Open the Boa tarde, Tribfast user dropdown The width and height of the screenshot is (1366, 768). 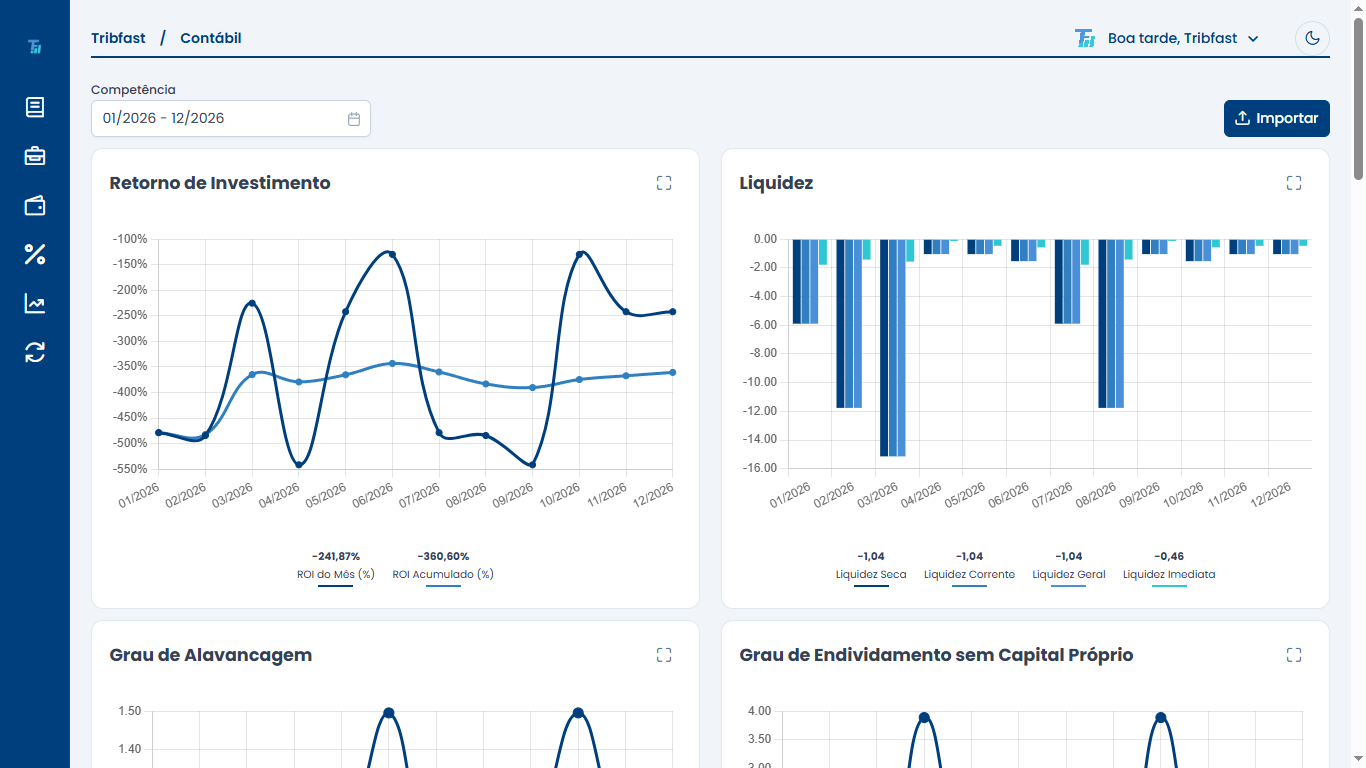click(x=1182, y=38)
